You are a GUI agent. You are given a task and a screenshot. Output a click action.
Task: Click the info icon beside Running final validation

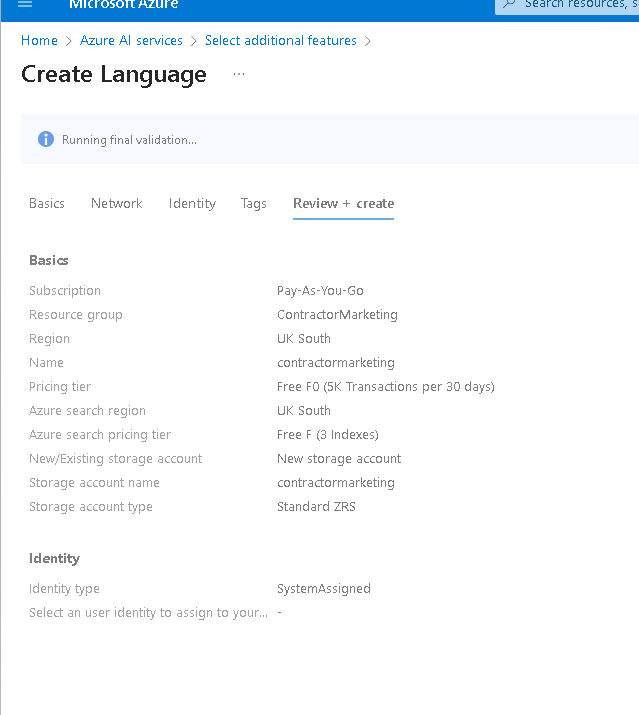click(46, 139)
